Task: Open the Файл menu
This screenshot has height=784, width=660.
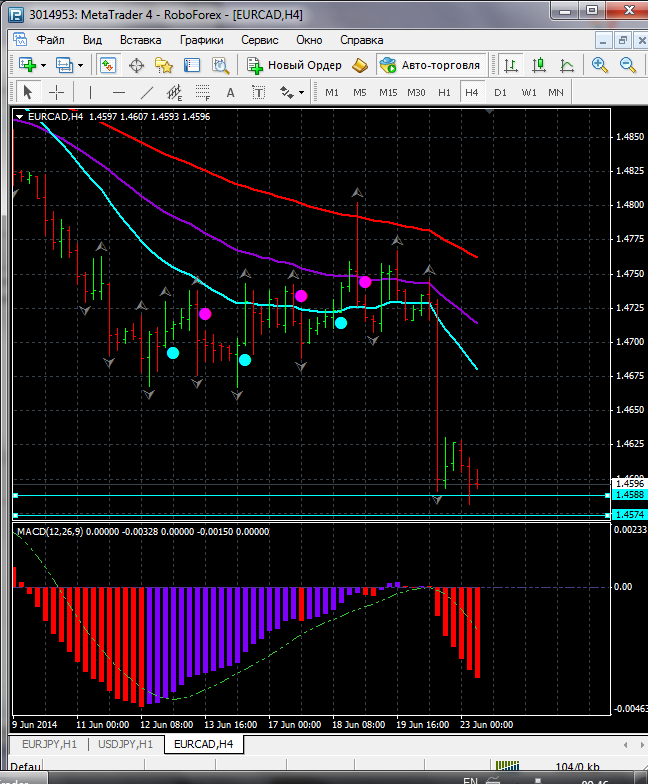Action: pyautogui.click(x=50, y=40)
